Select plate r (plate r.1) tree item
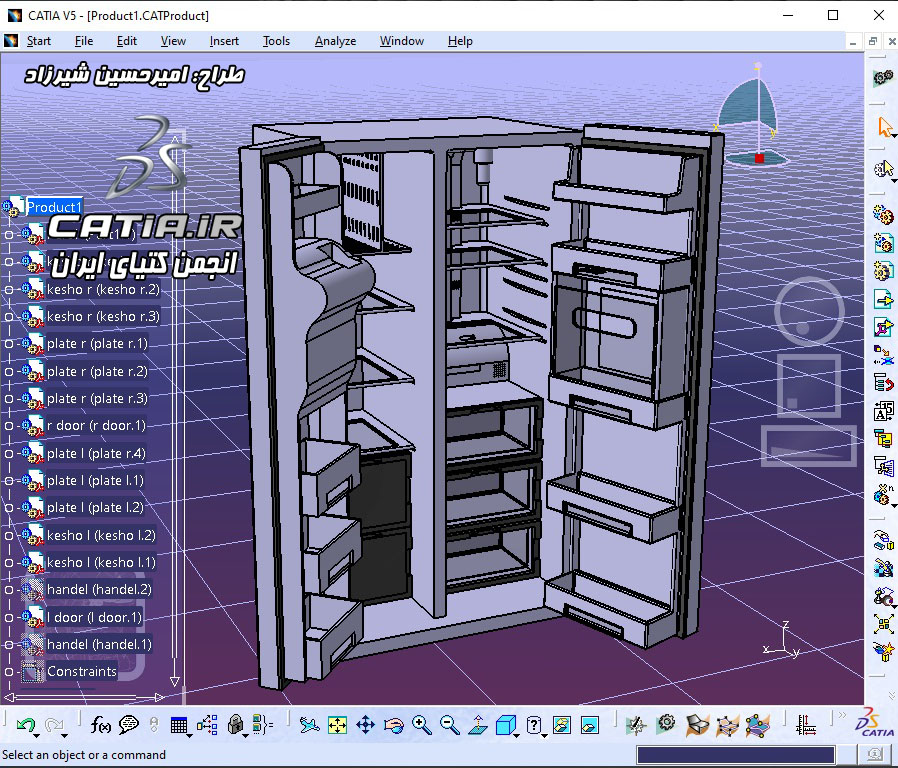 tap(97, 344)
